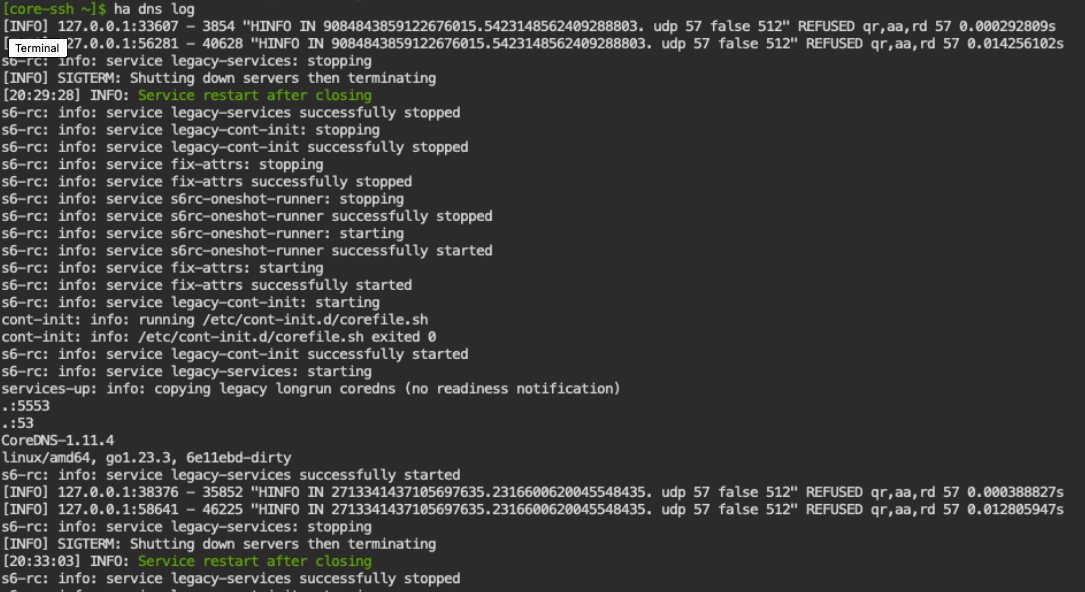Click the green restart message at 20:33:03
The width and height of the screenshot is (1085, 592).
point(254,561)
